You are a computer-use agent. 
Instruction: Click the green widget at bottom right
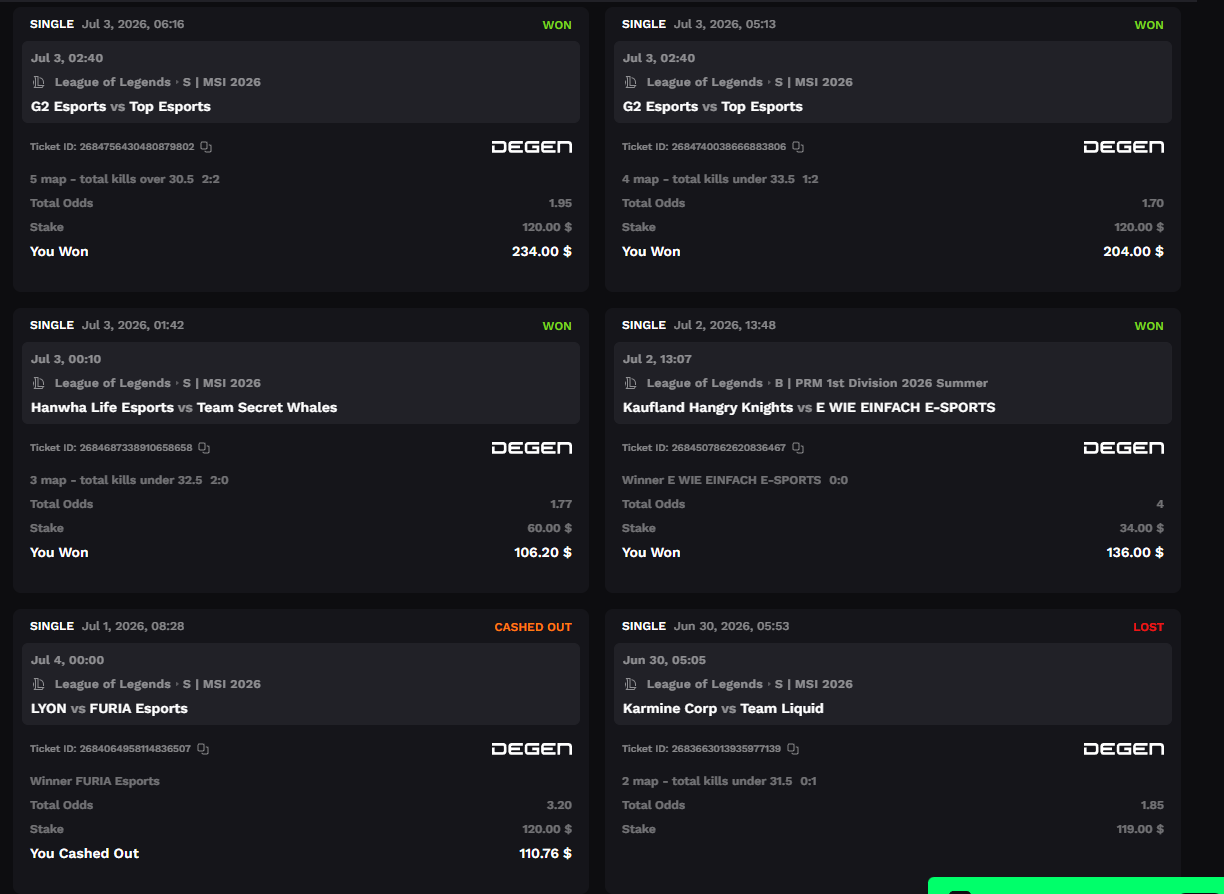pyautogui.click(x=1076, y=886)
